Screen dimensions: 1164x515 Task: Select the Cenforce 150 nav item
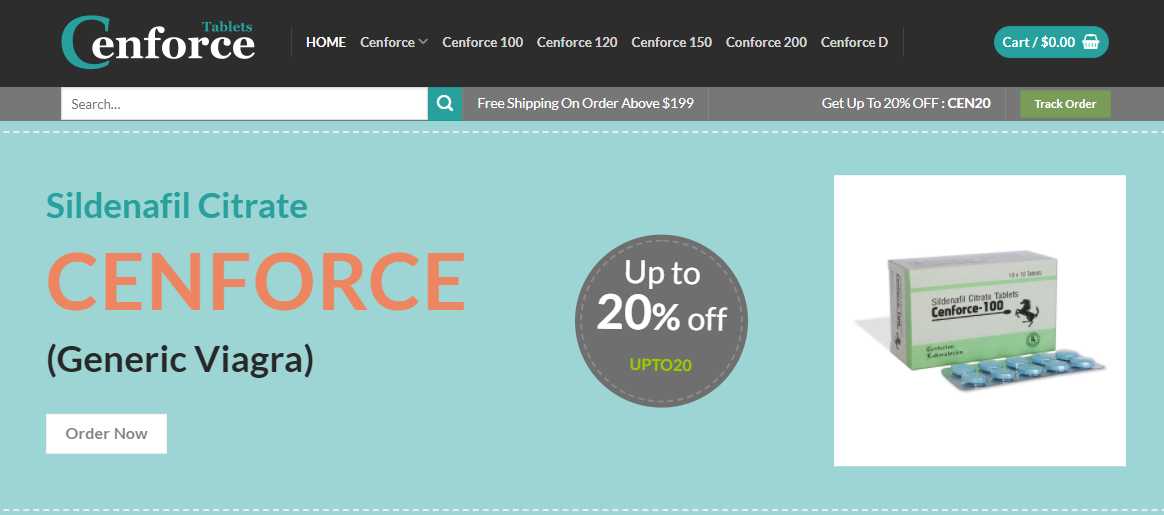[671, 42]
